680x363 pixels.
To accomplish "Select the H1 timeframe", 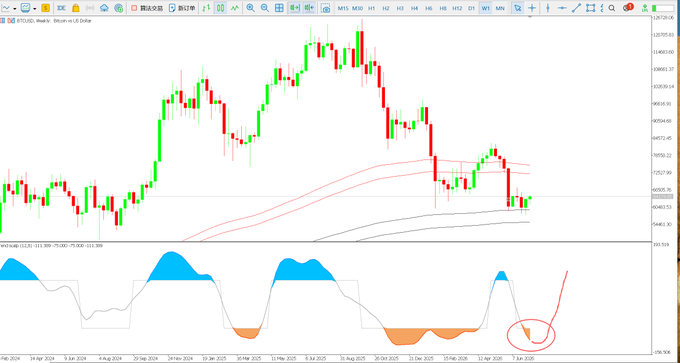I will [x=372, y=8].
